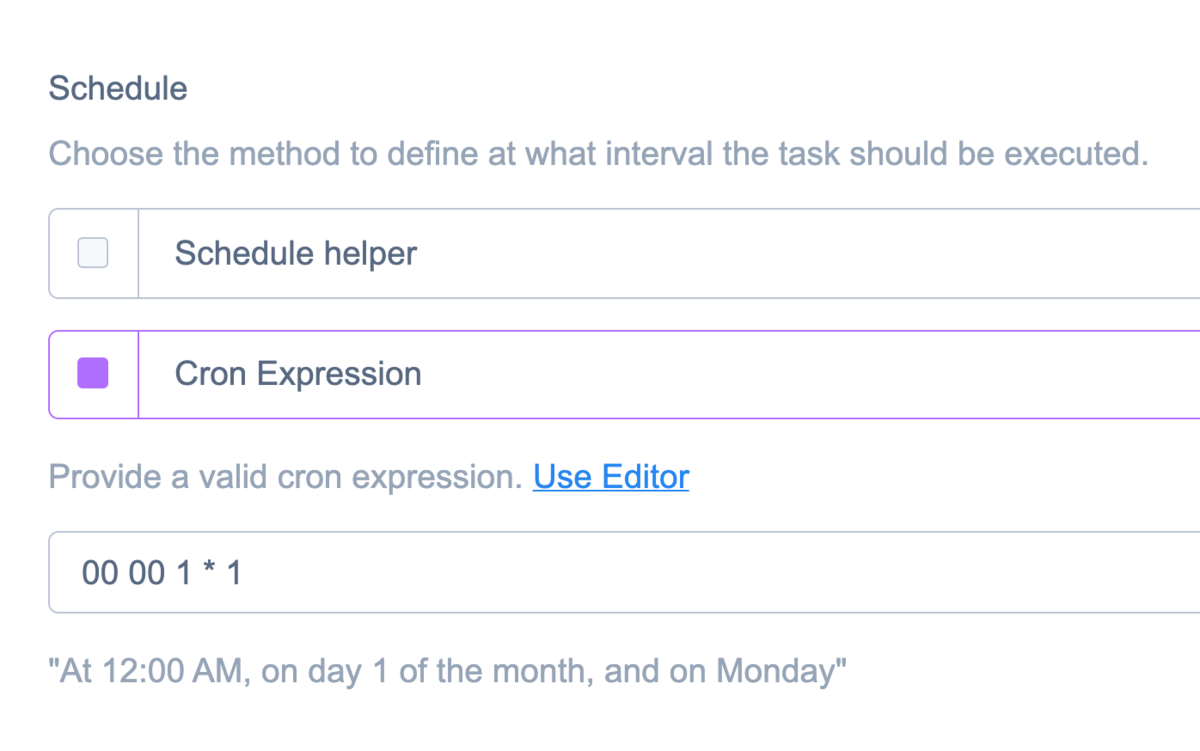Click the Cron Expression text label
1200x751 pixels.
(x=298, y=373)
